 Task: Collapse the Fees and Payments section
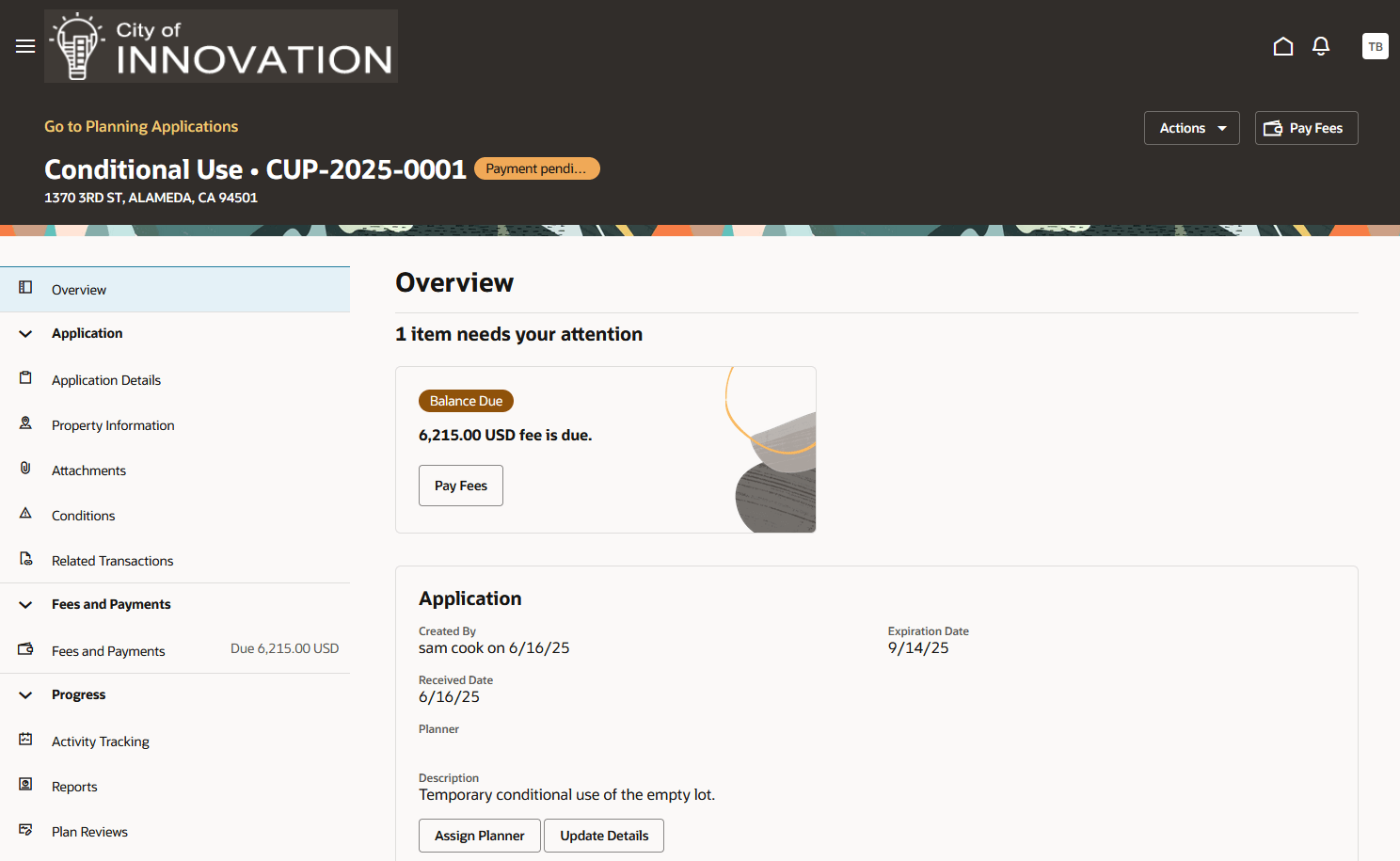(x=24, y=604)
